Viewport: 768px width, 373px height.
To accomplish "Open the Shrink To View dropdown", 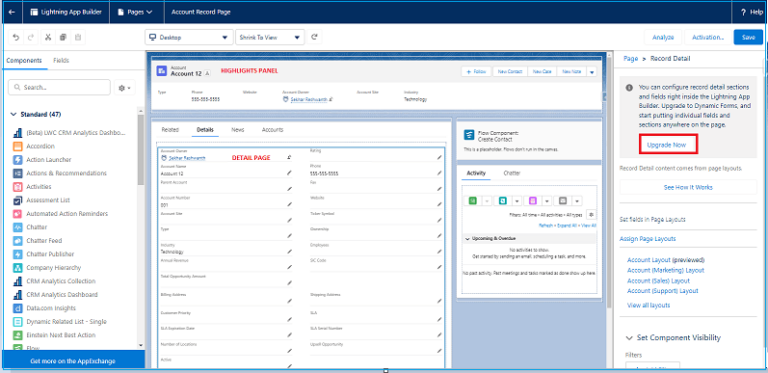I will coord(270,37).
